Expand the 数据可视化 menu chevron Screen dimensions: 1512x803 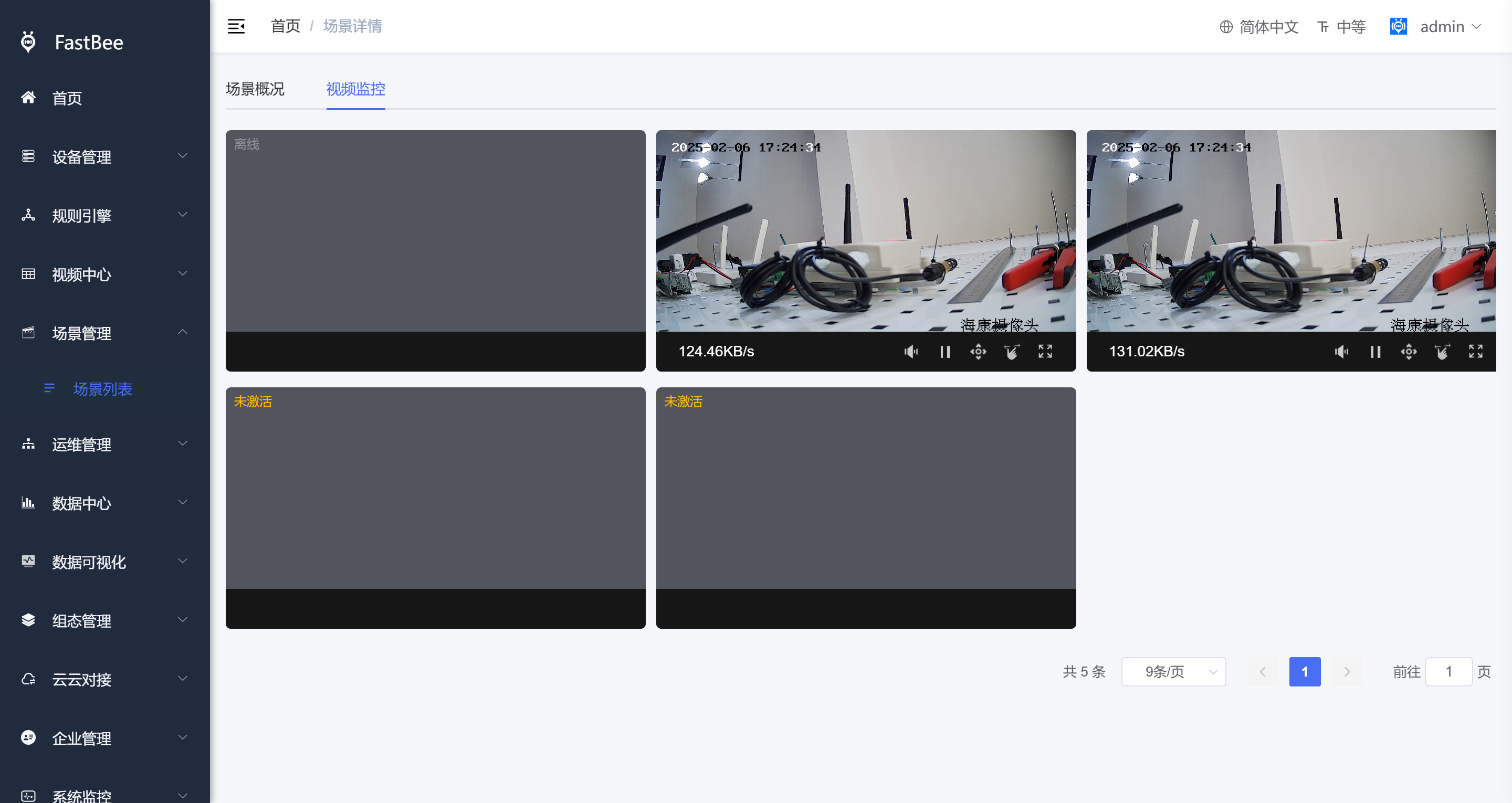[x=183, y=561]
